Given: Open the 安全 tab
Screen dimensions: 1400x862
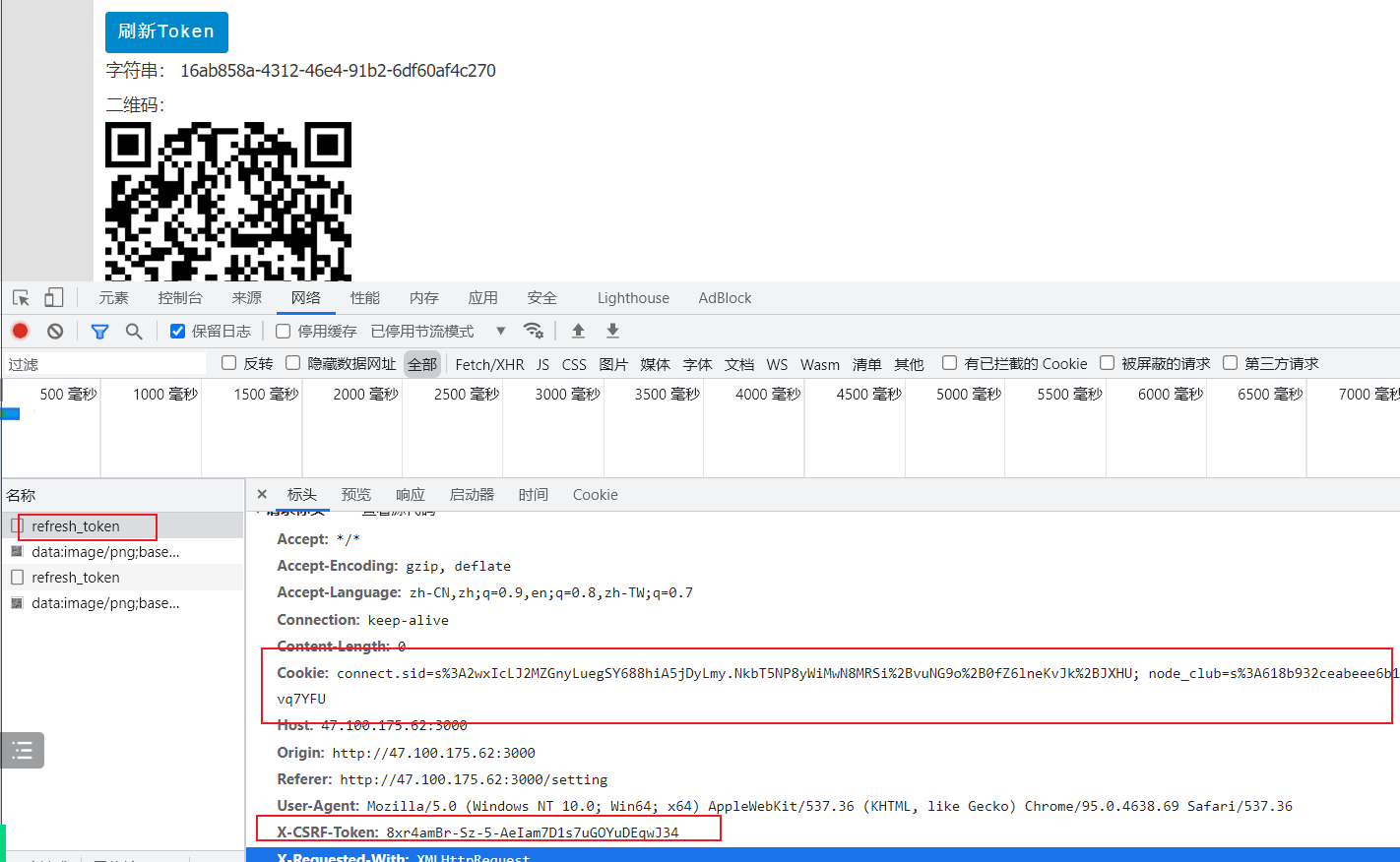Looking at the screenshot, I should [x=542, y=298].
